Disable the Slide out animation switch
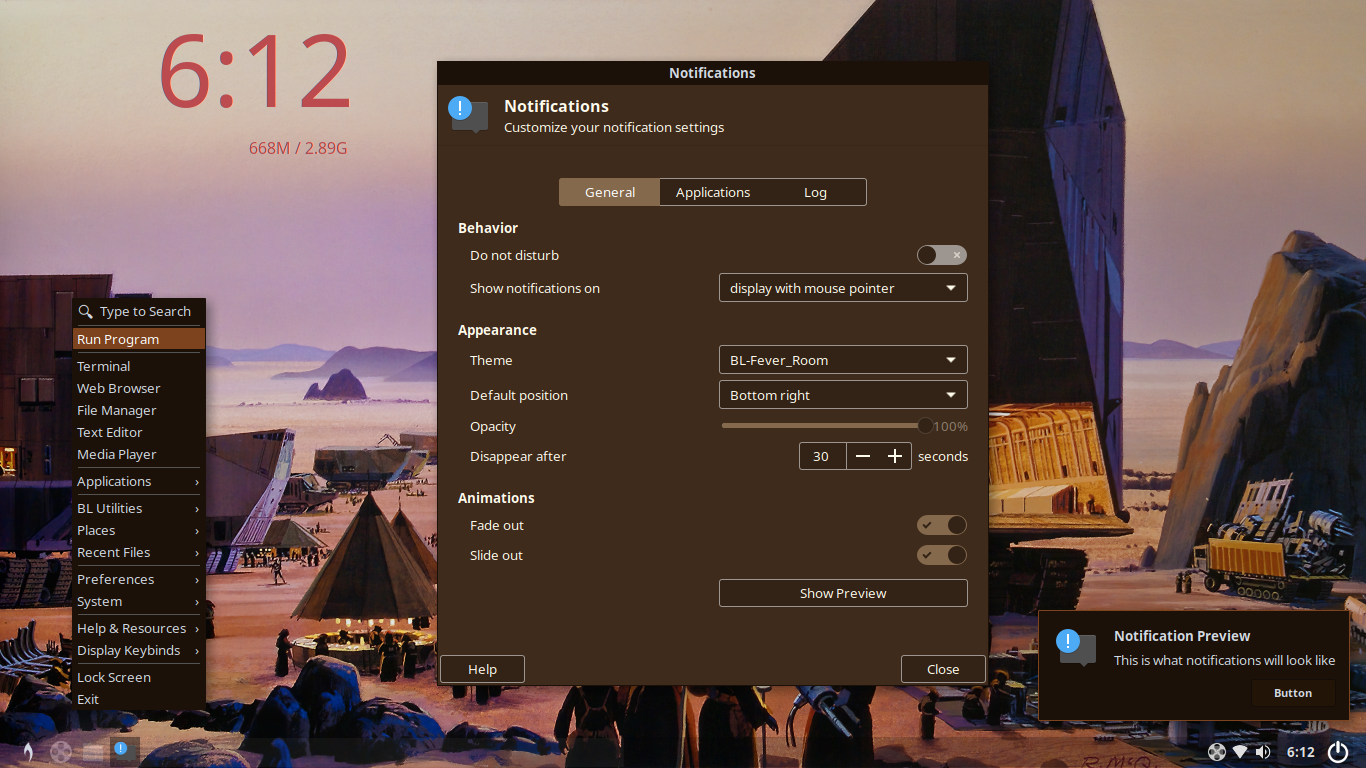 coord(942,555)
